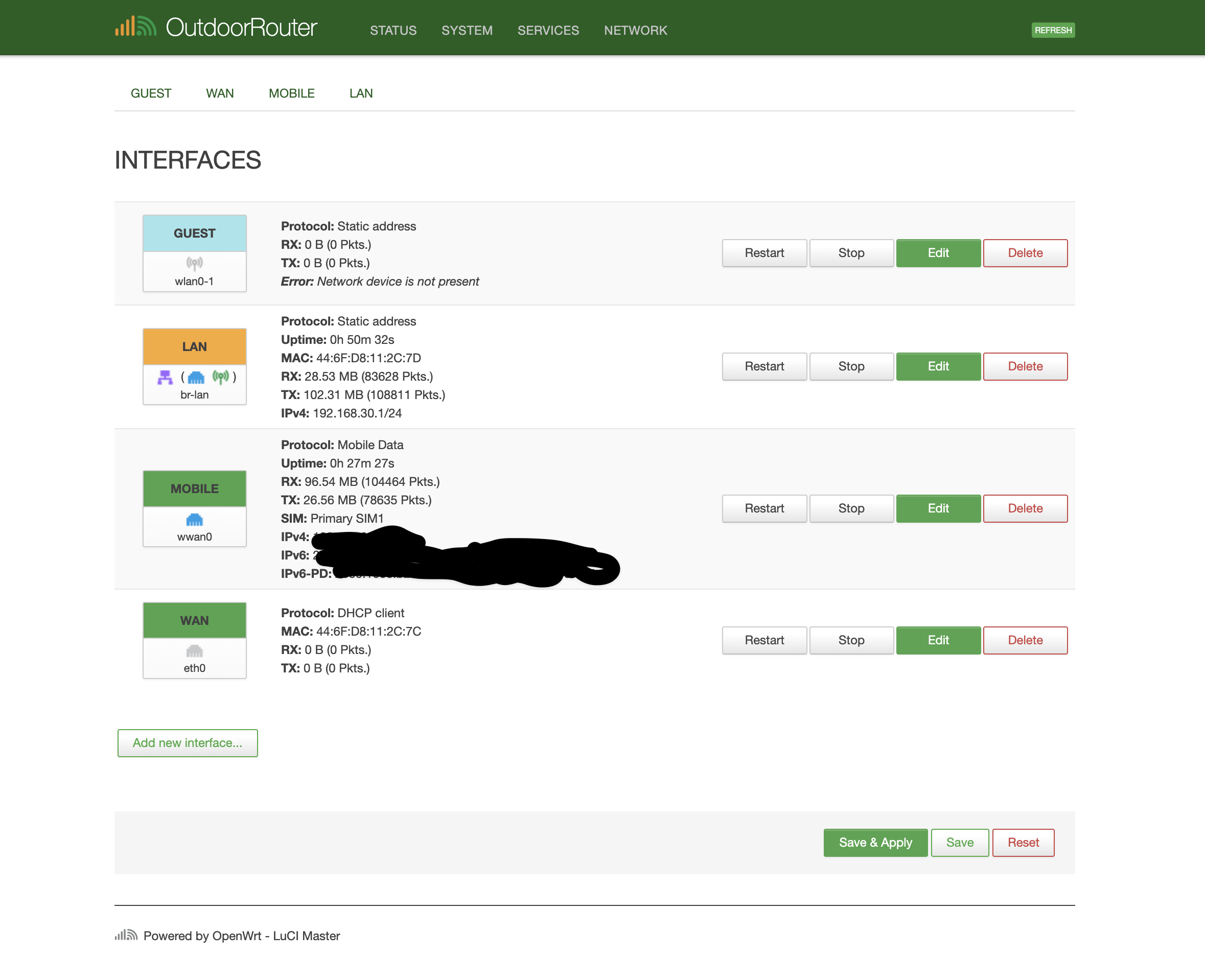Open the NETWORK menu
Image resolution: width=1205 pixels, height=980 pixels.
pos(636,30)
